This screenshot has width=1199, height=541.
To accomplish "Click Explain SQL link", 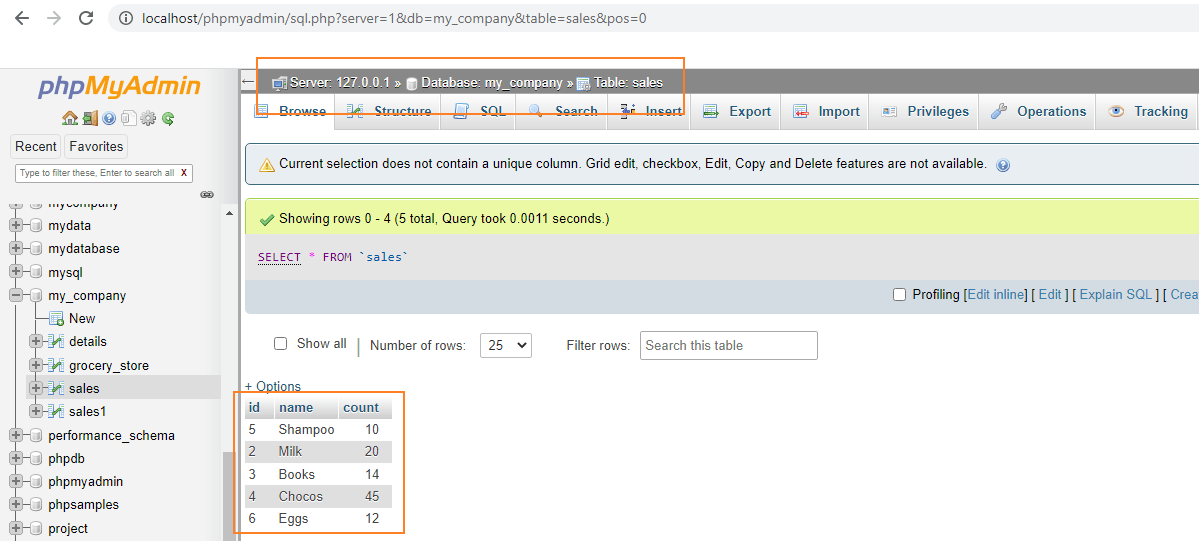I will pos(1116,295).
